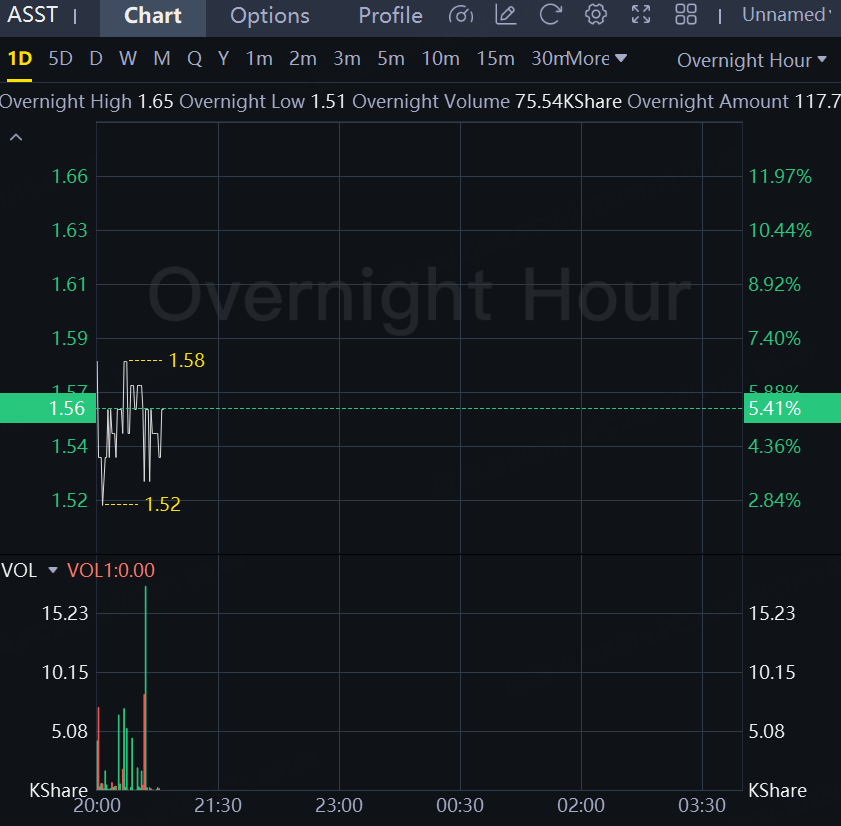The image size is (841, 826).
Task: Switch to the 5D timeframe
Action: 61,59
